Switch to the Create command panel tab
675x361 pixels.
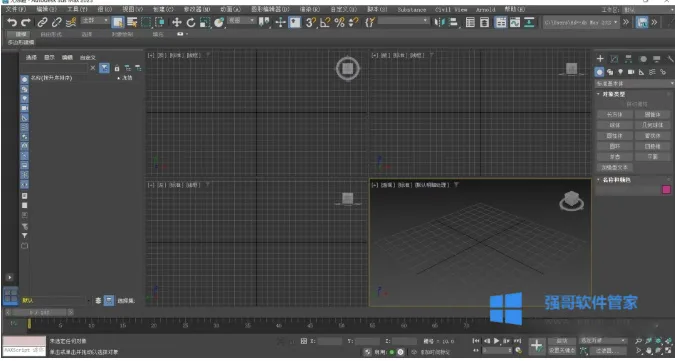(600, 59)
